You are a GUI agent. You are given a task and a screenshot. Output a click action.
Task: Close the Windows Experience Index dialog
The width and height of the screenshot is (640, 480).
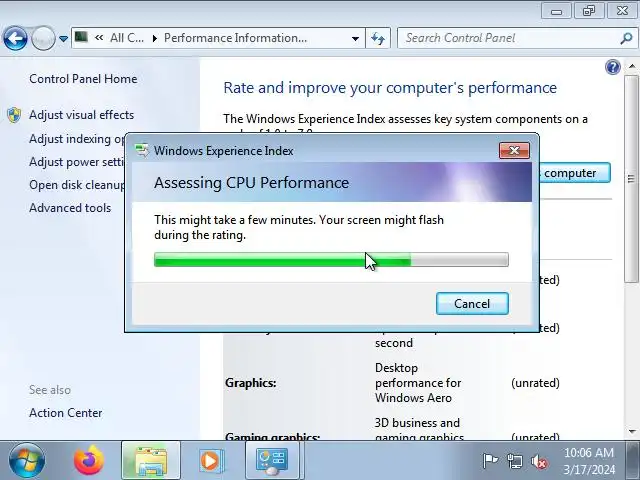click(514, 151)
